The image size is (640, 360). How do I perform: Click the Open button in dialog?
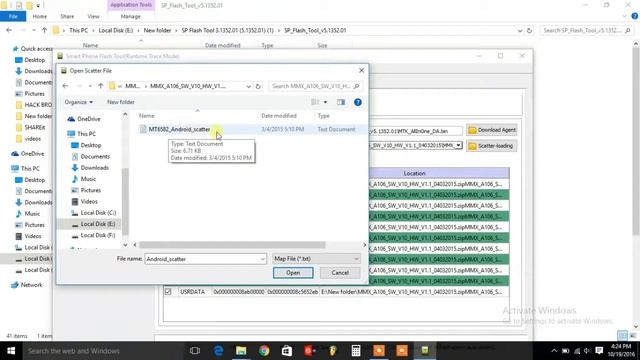293,273
